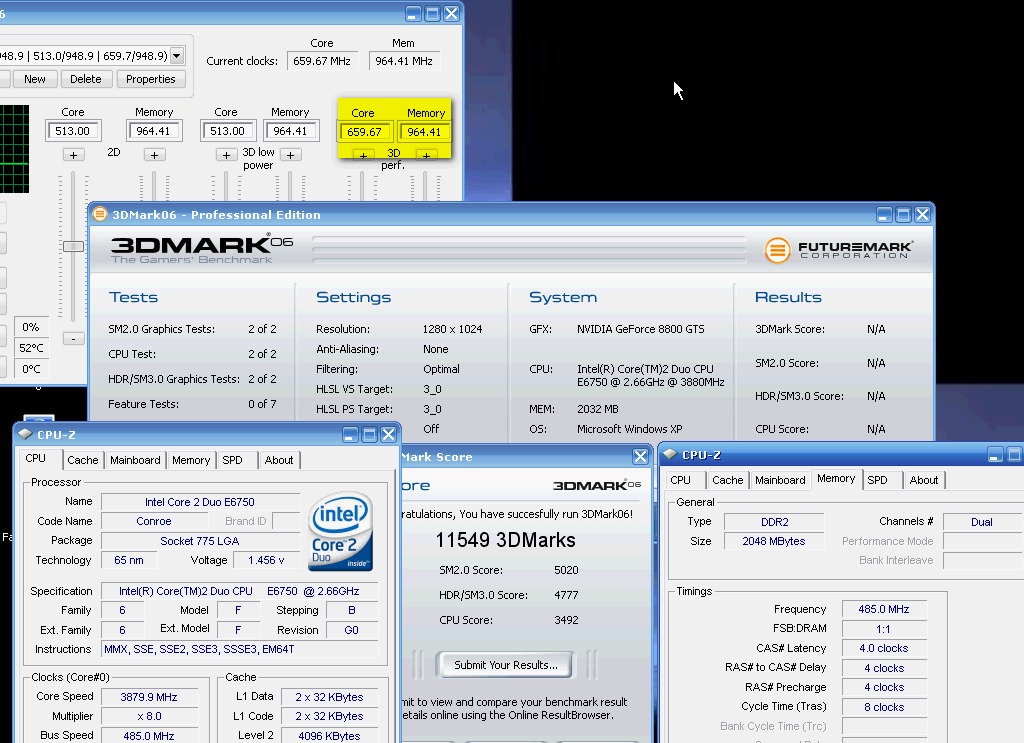The width and height of the screenshot is (1024, 743).
Task: Click the 3DMark06 title bar icon
Action: [x=100, y=215]
